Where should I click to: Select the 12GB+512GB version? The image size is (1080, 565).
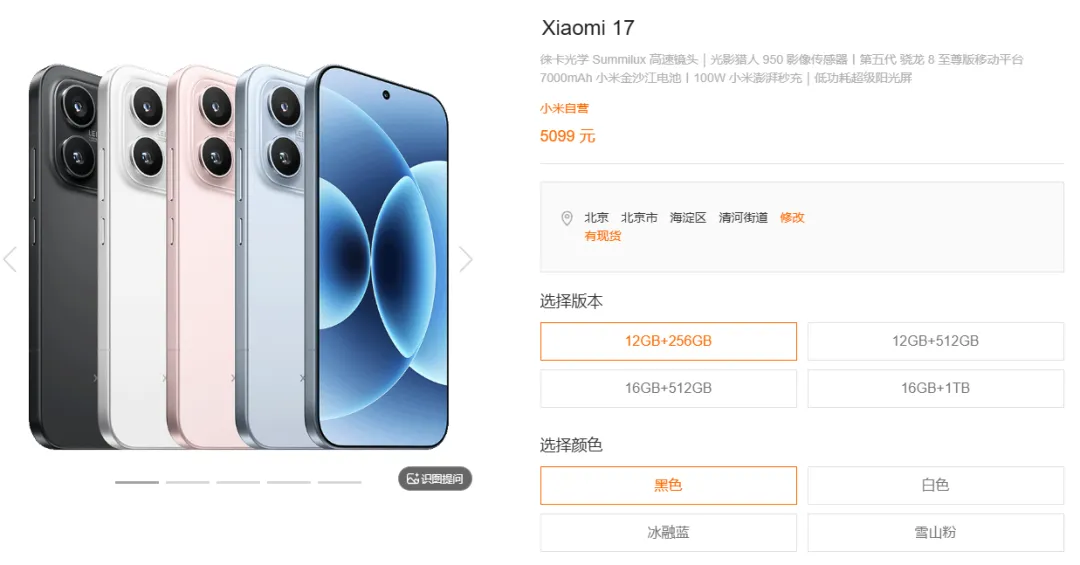click(x=935, y=341)
